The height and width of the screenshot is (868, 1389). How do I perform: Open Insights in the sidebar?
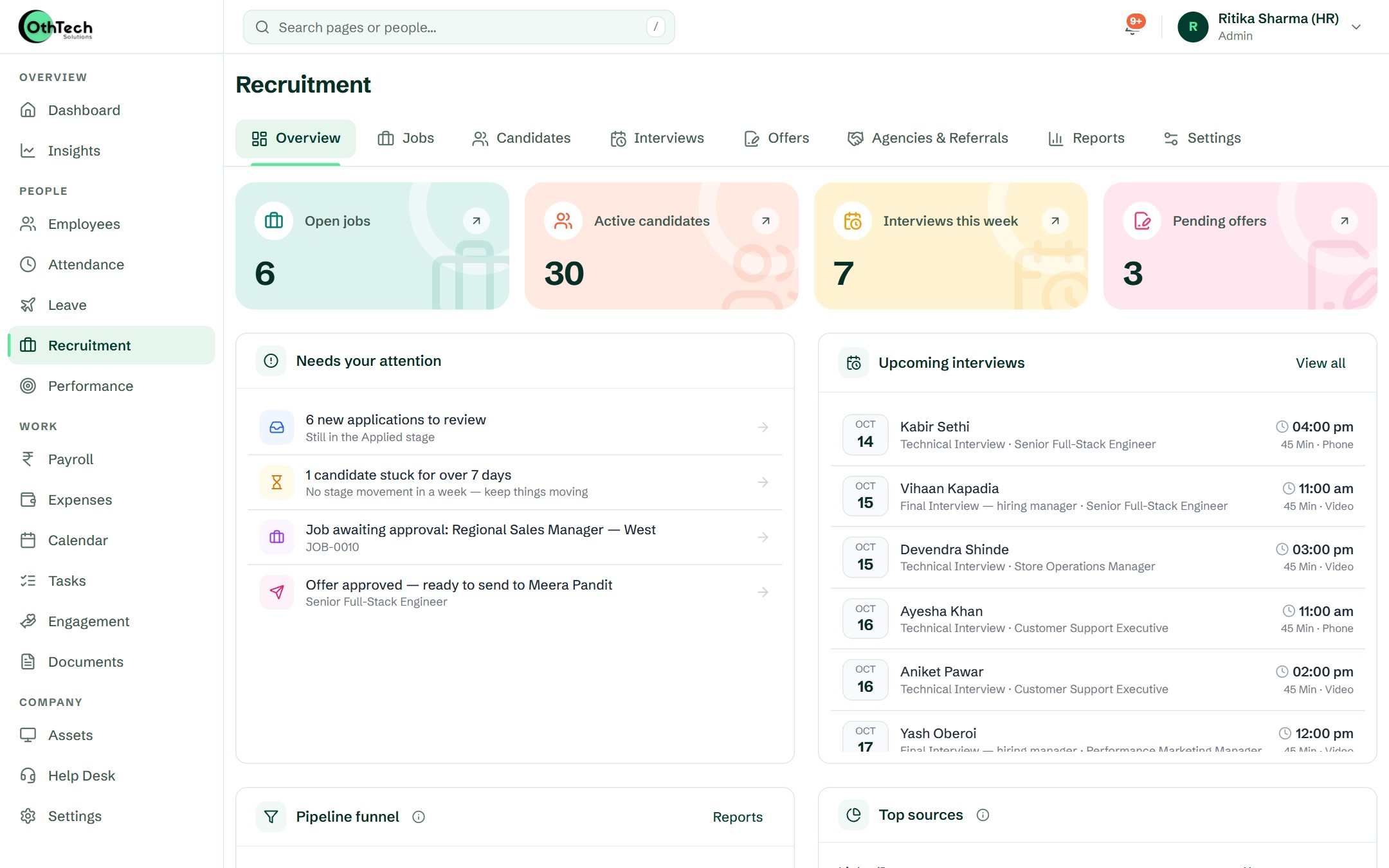tap(111, 150)
